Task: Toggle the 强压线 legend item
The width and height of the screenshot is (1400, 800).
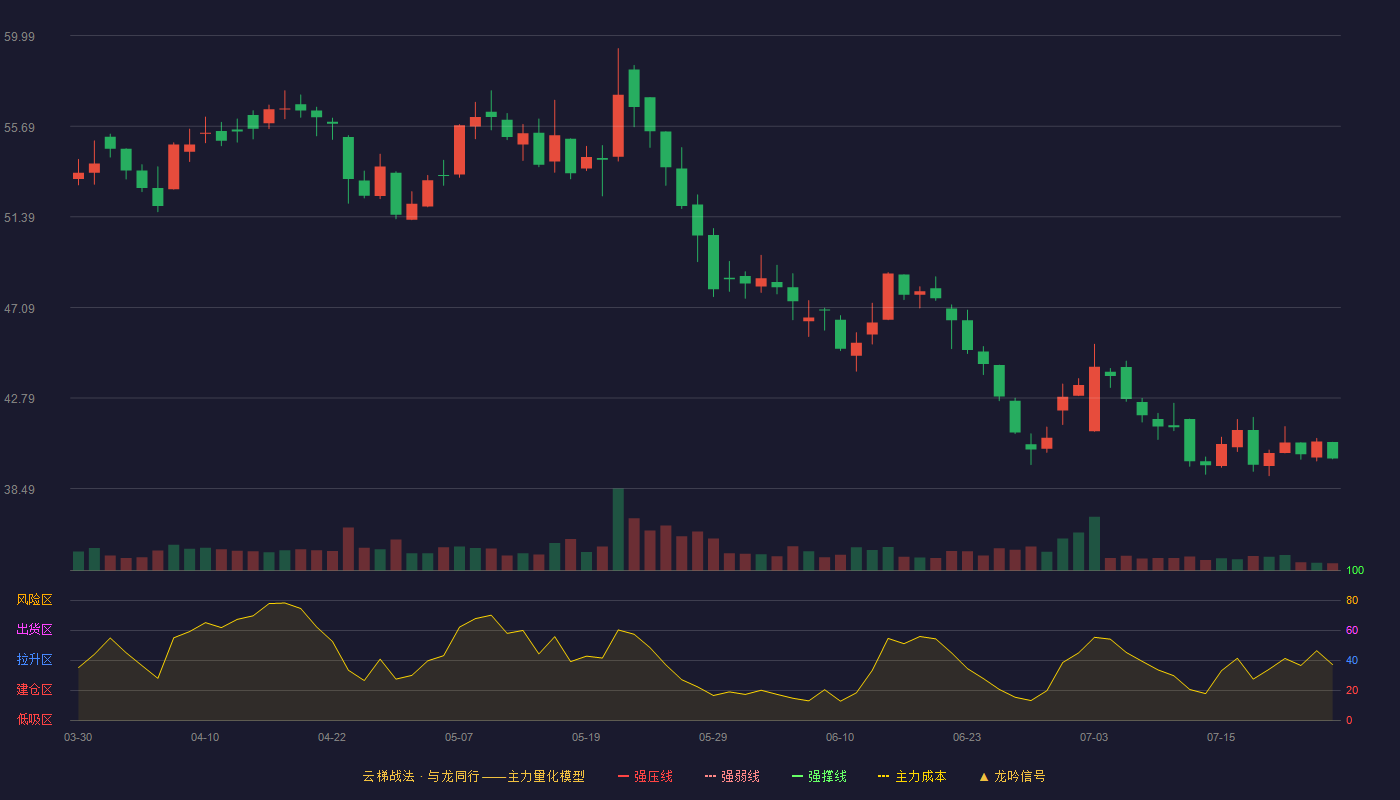Action: 645,776
